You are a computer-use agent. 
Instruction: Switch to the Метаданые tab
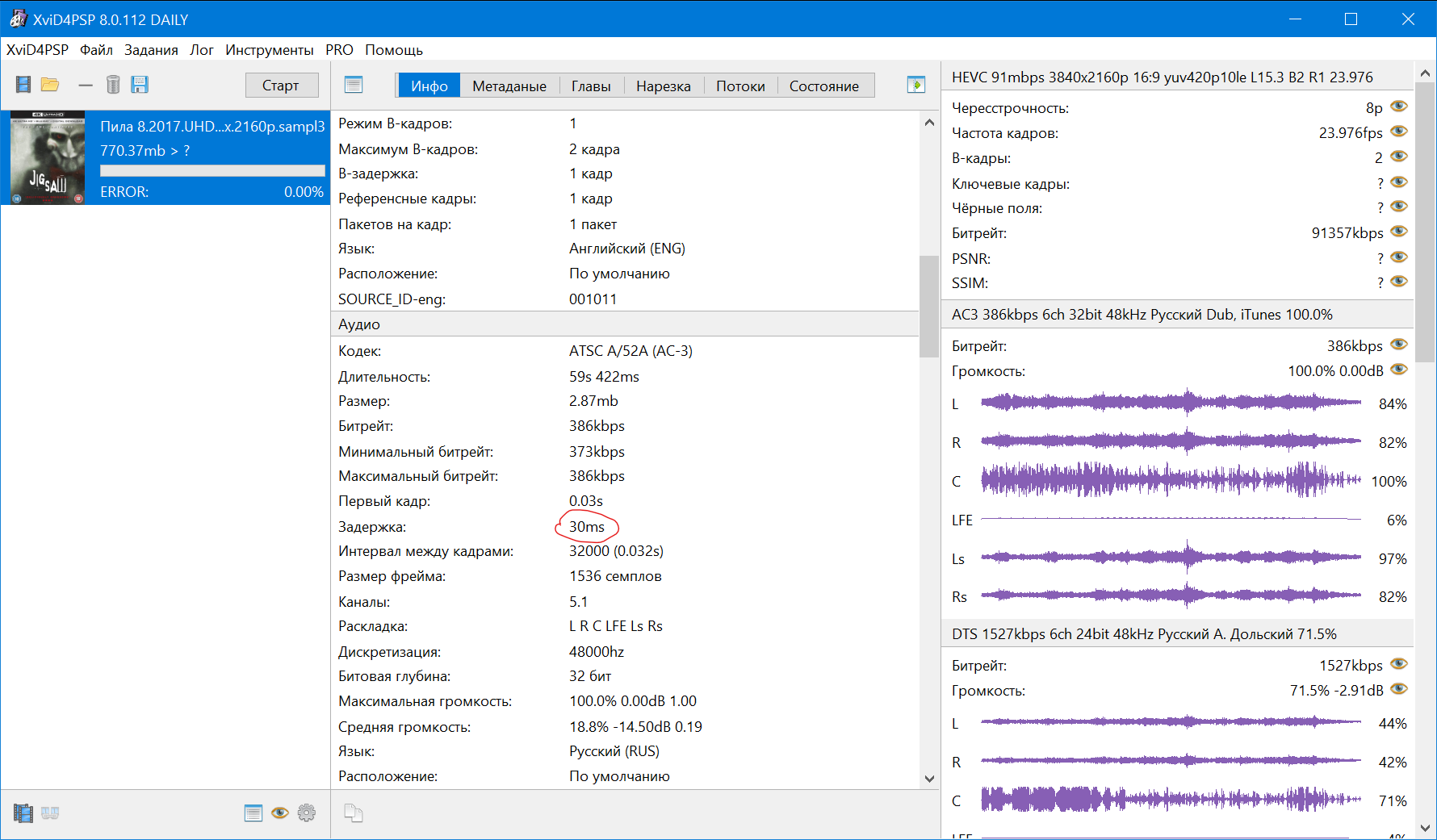(509, 86)
